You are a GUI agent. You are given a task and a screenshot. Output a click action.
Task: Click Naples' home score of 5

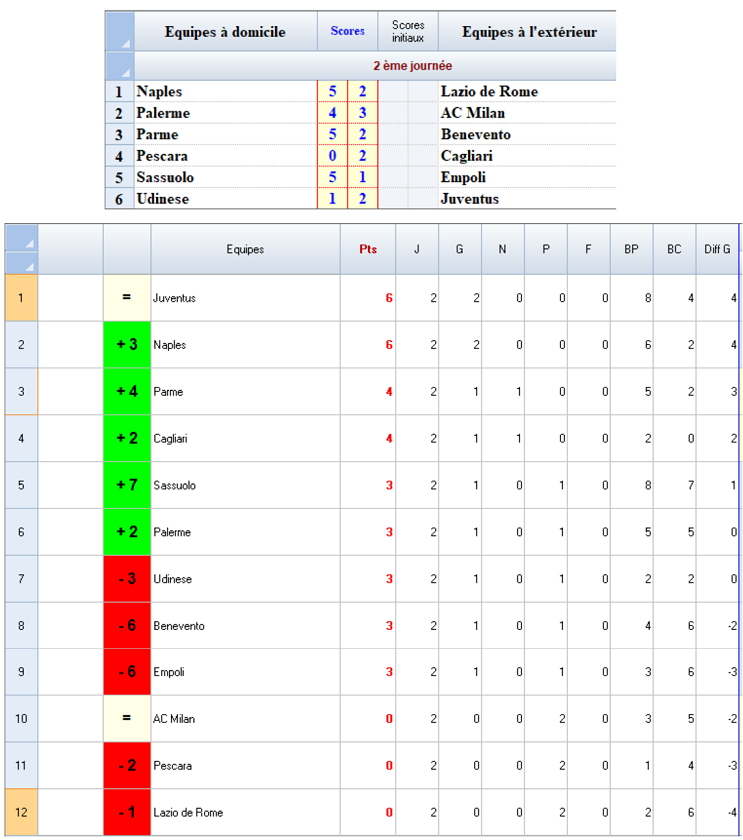point(332,92)
